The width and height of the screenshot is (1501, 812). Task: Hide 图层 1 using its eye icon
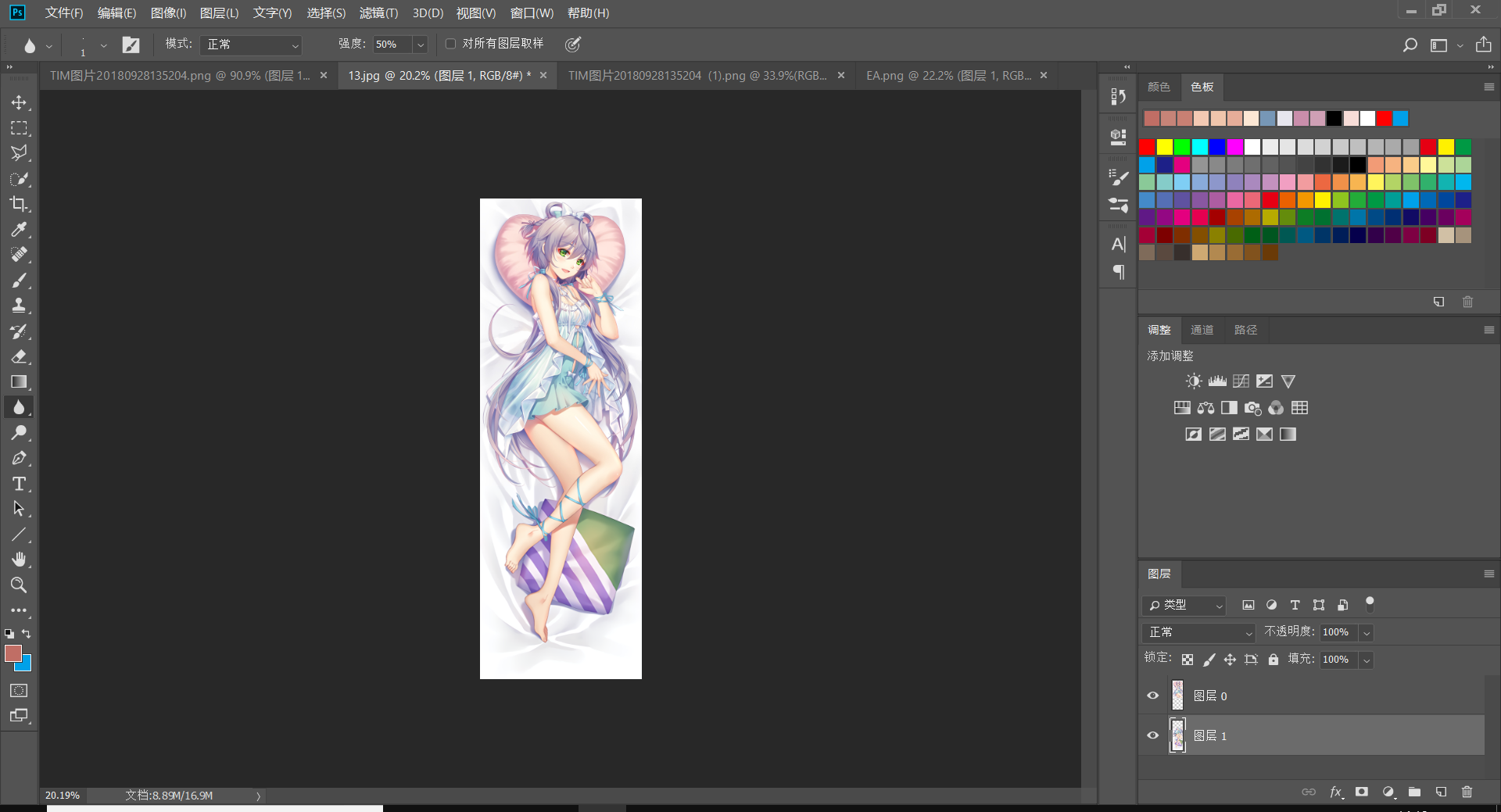(x=1152, y=735)
